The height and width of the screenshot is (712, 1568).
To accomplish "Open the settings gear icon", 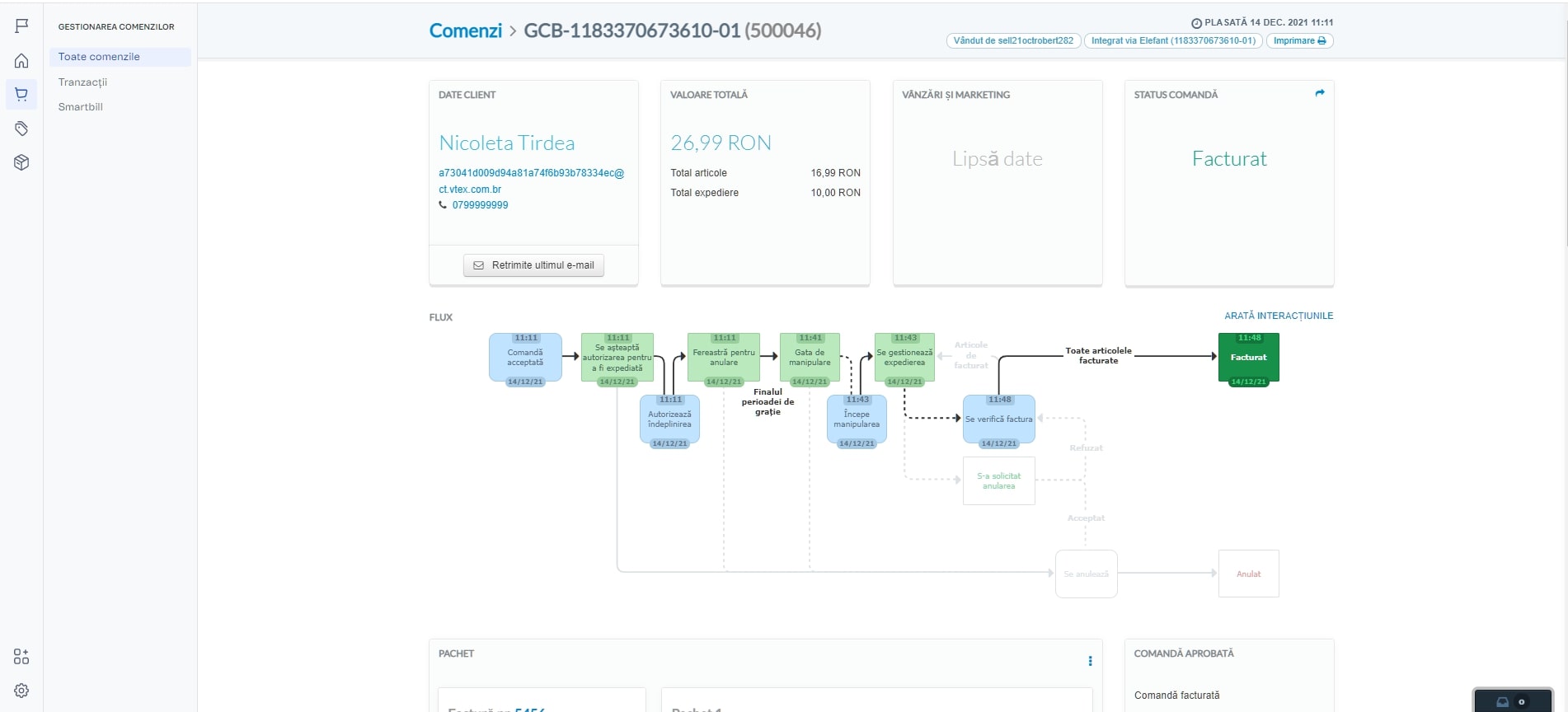I will (21, 691).
